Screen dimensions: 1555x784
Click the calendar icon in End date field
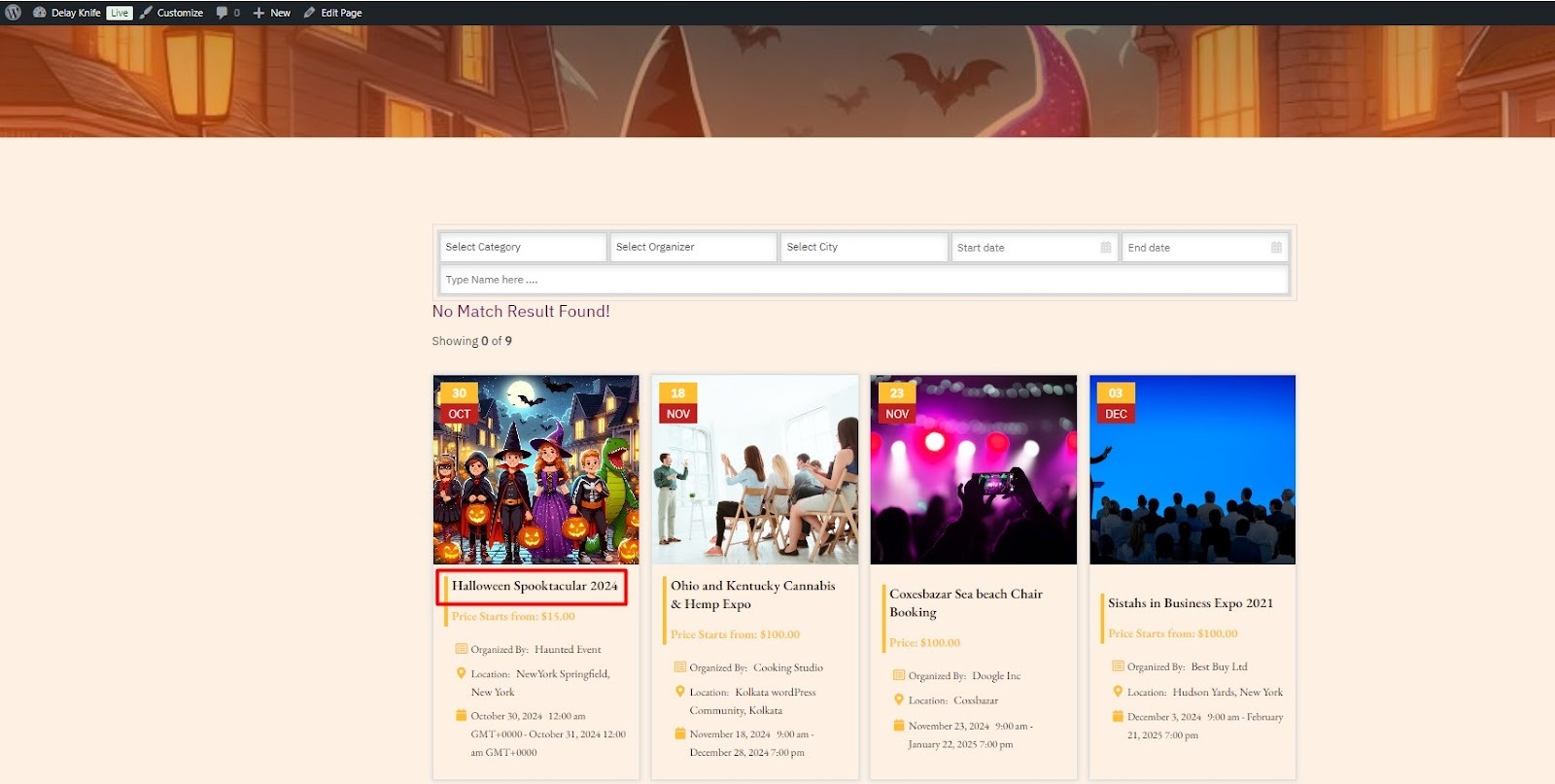1276,248
